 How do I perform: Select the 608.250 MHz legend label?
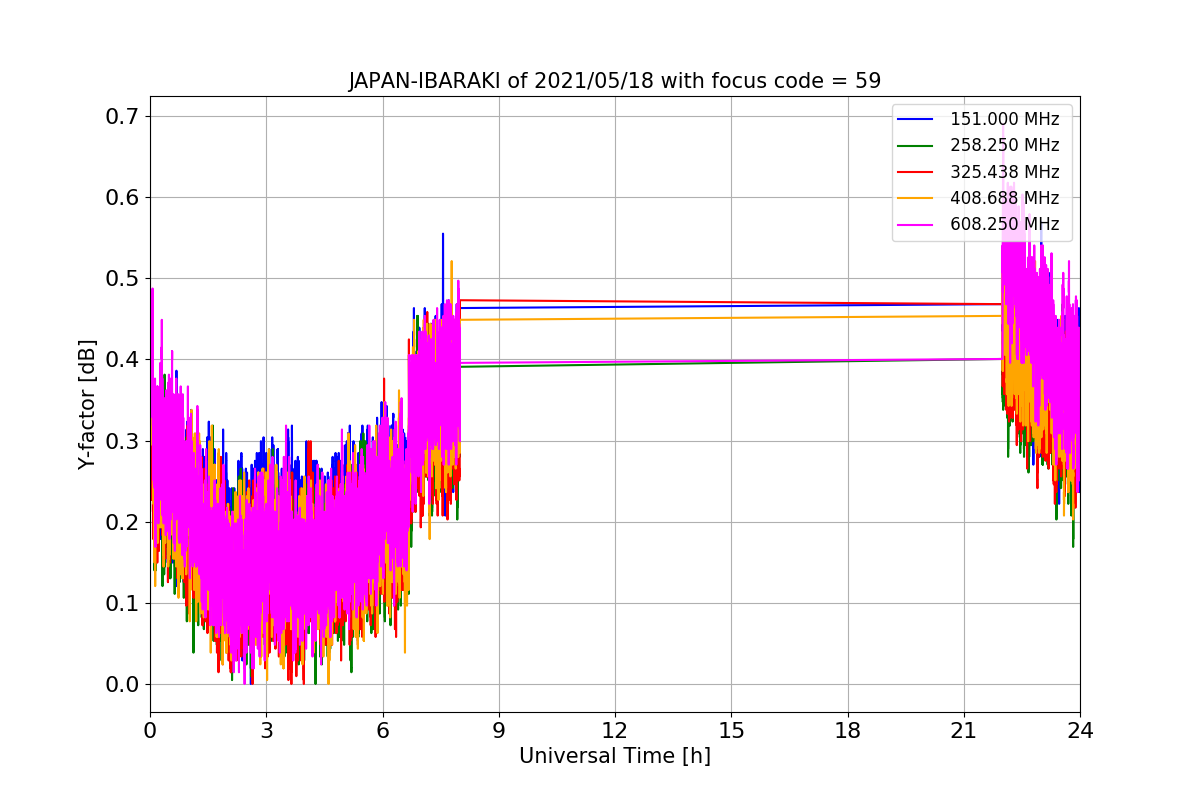[1004, 224]
